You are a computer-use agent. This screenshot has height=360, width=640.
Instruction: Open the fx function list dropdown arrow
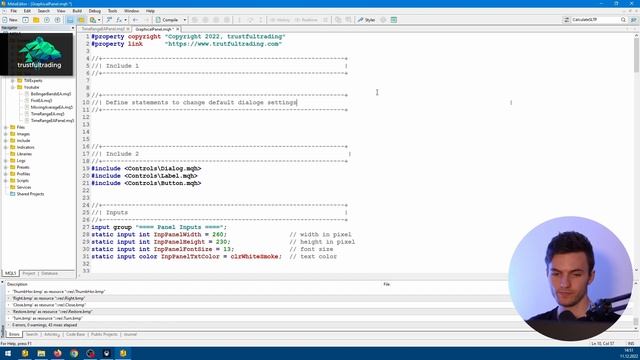[125, 20]
